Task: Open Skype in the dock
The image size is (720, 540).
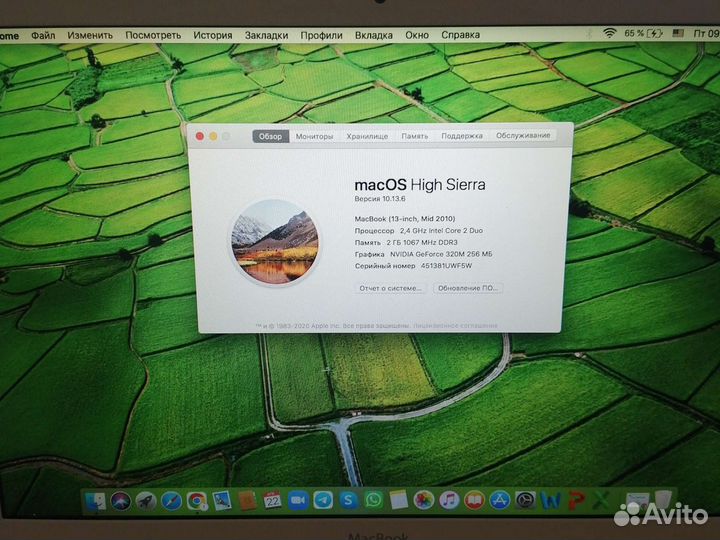Action: [349, 500]
